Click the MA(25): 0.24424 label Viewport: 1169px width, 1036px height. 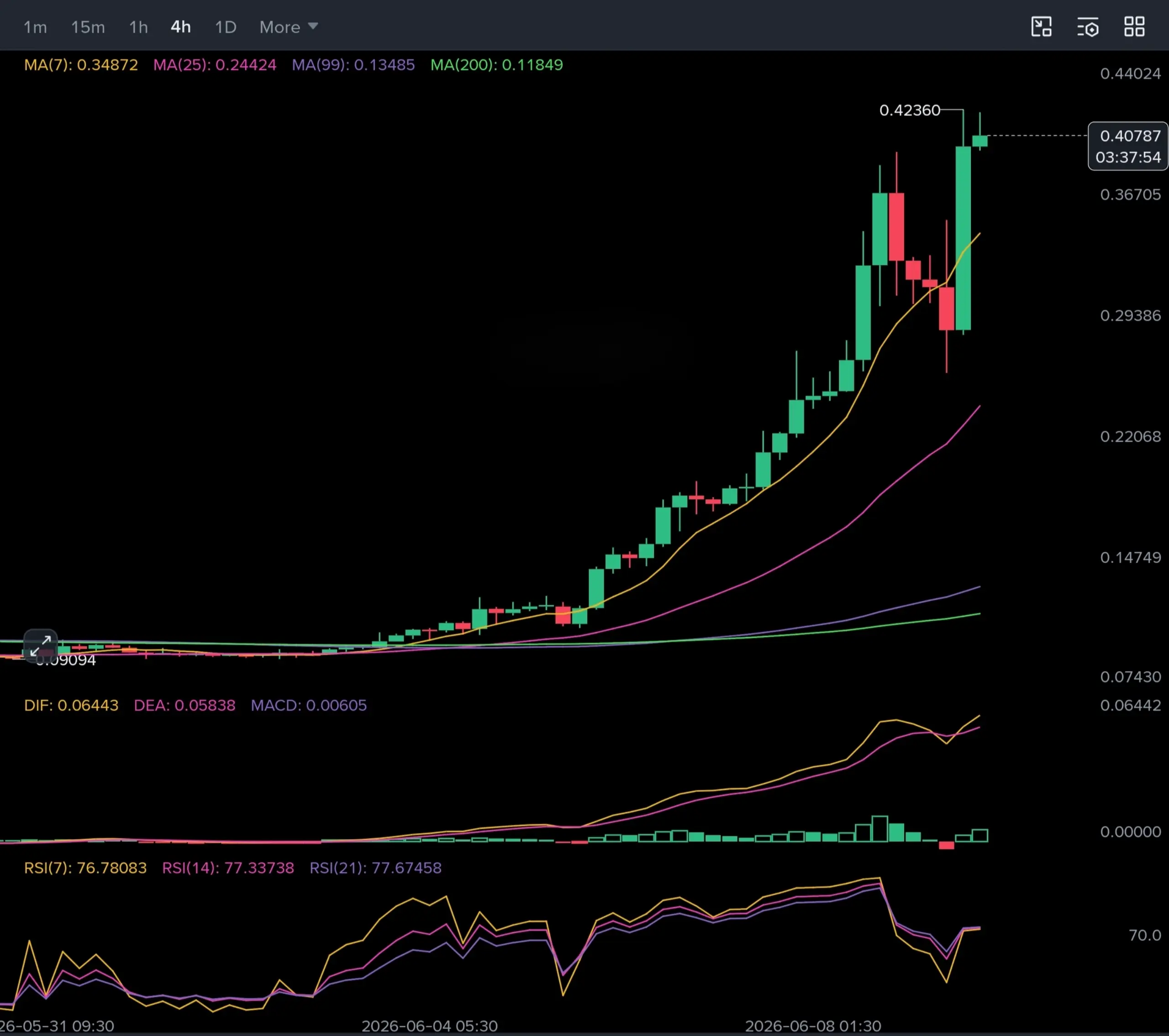[215, 65]
